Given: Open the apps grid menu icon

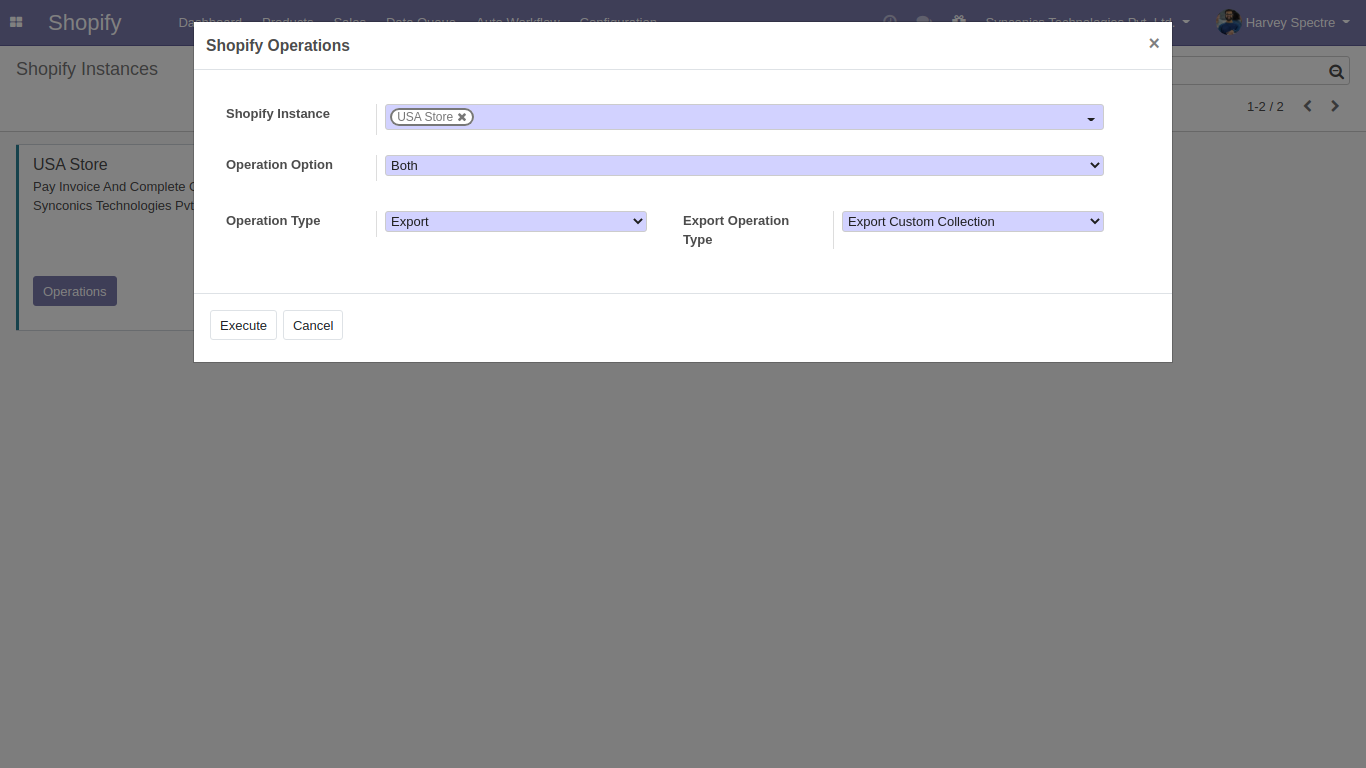Looking at the screenshot, I should click(16, 22).
